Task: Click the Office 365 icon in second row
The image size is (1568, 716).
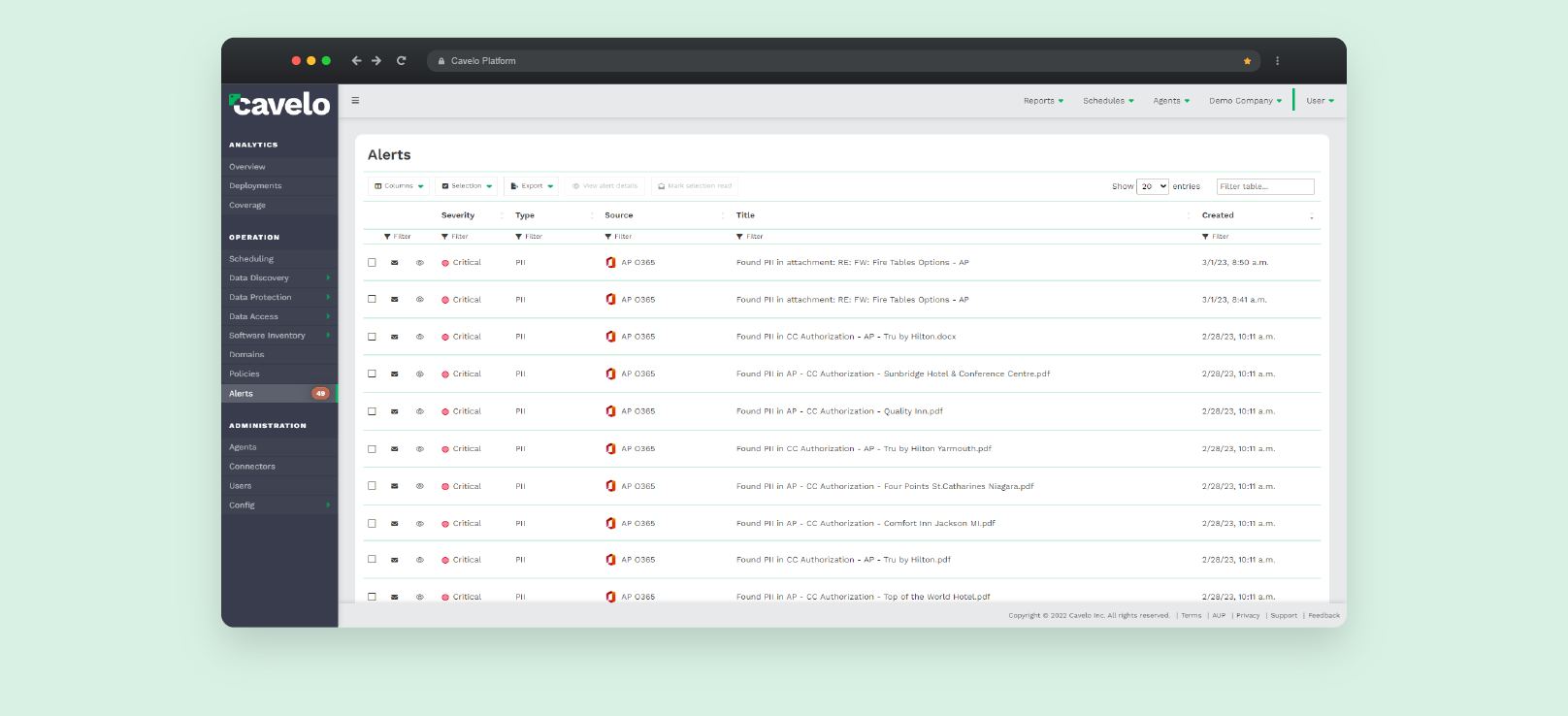Action: tap(610, 300)
